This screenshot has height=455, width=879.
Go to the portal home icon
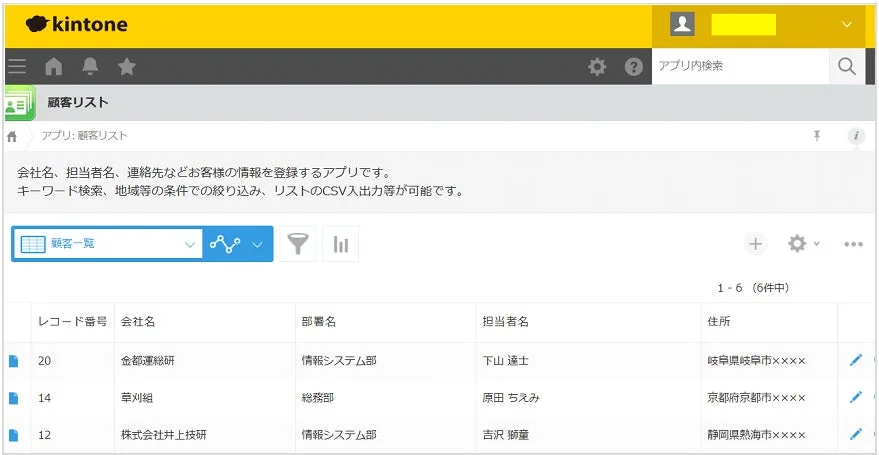click(54, 67)
